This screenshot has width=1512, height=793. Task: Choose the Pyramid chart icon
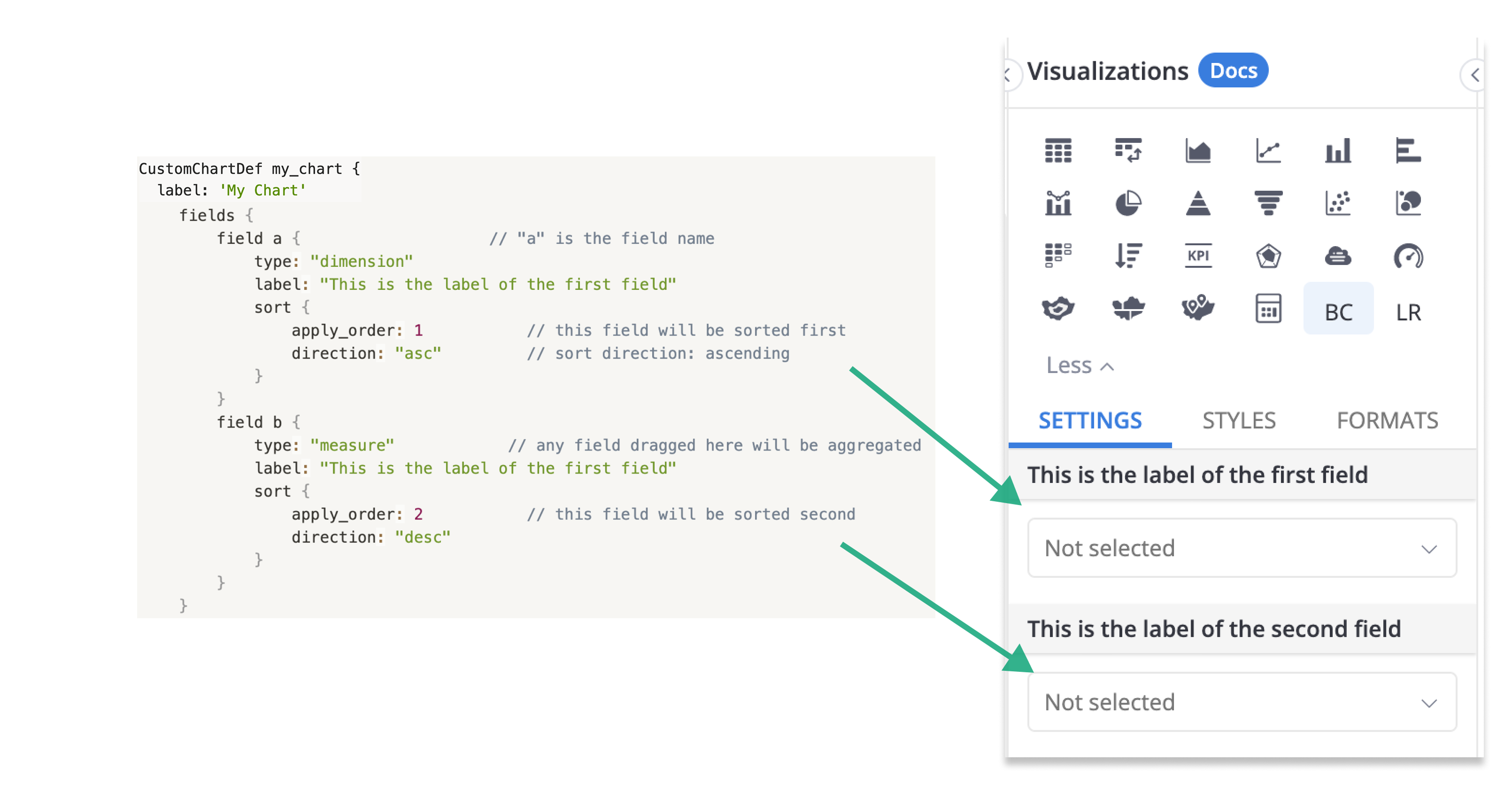(1198, 203)
